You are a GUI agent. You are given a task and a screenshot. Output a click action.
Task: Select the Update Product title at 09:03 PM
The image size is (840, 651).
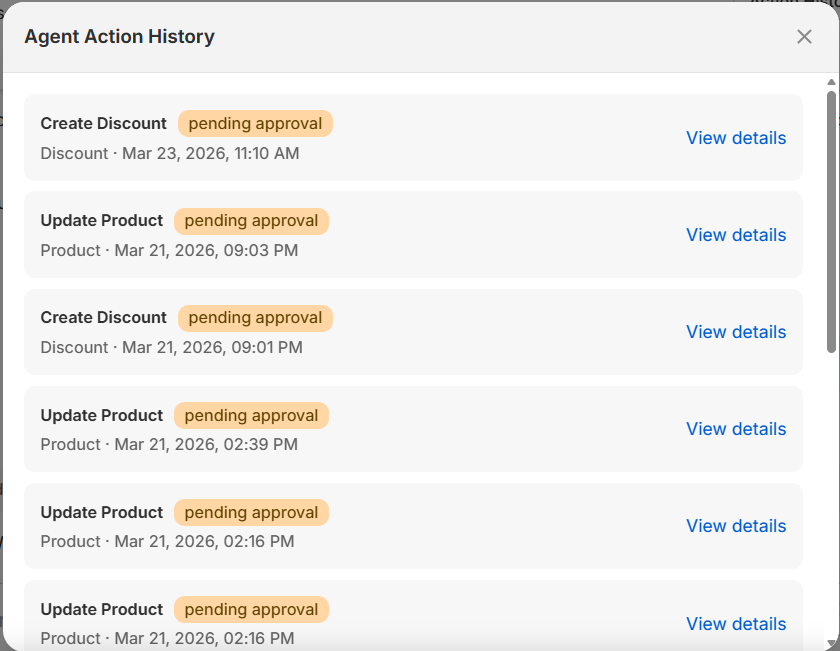coord(101,221)
